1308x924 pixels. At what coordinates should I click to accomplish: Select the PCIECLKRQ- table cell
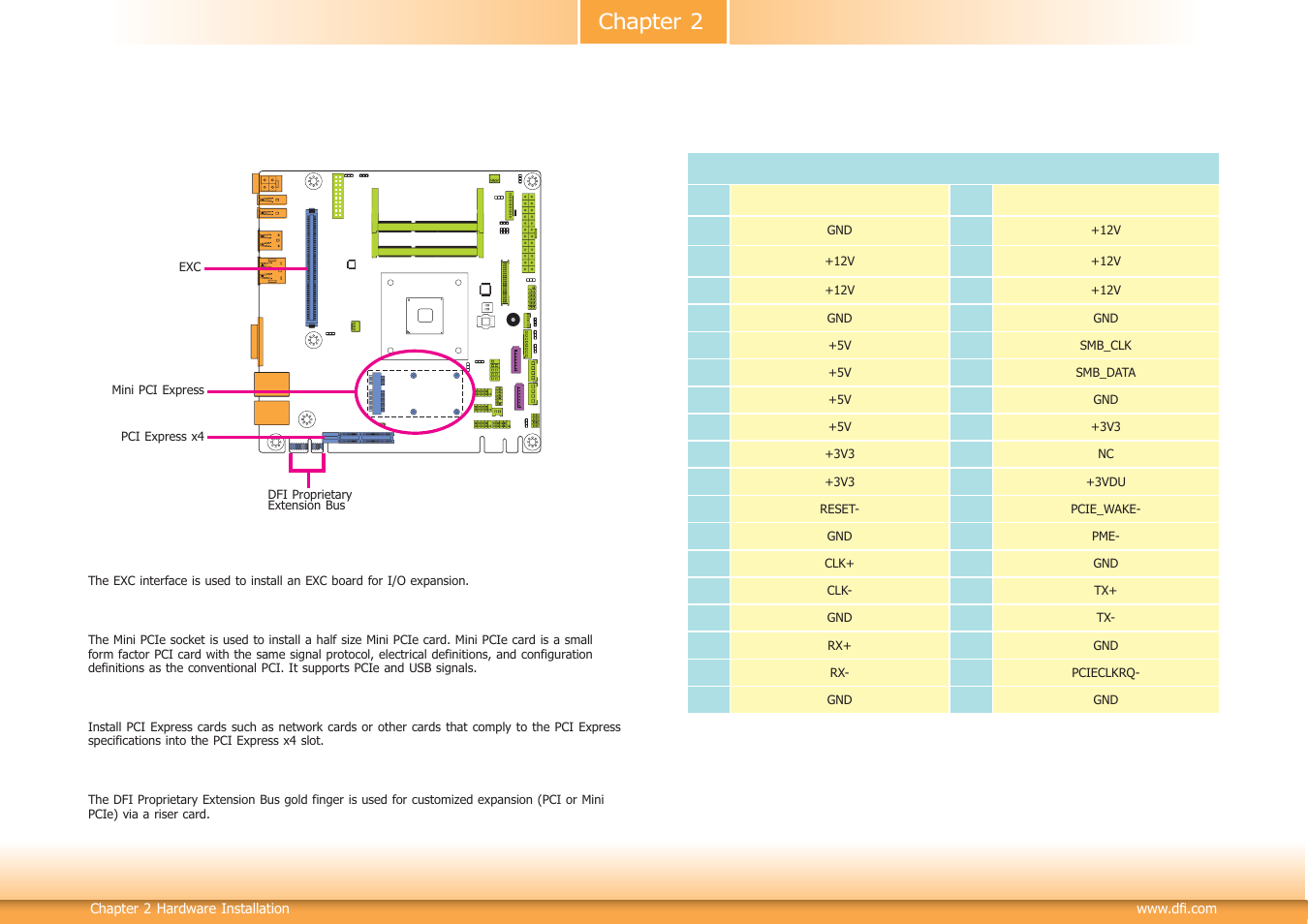1106,673
